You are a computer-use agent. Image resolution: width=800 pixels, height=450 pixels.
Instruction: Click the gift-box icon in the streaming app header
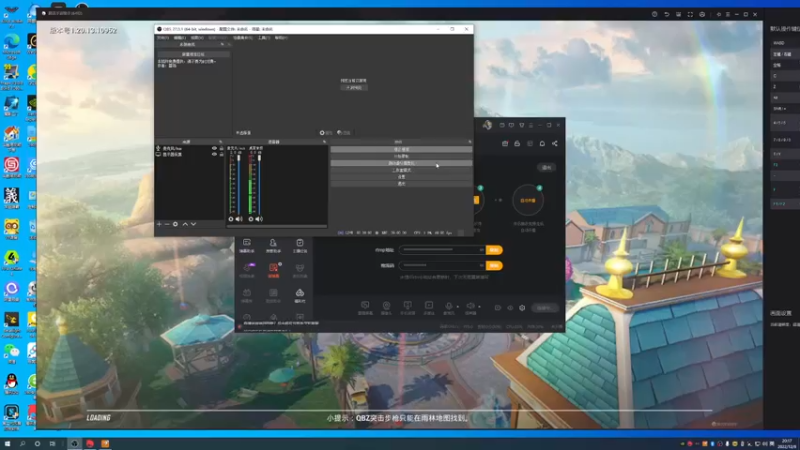505,143
